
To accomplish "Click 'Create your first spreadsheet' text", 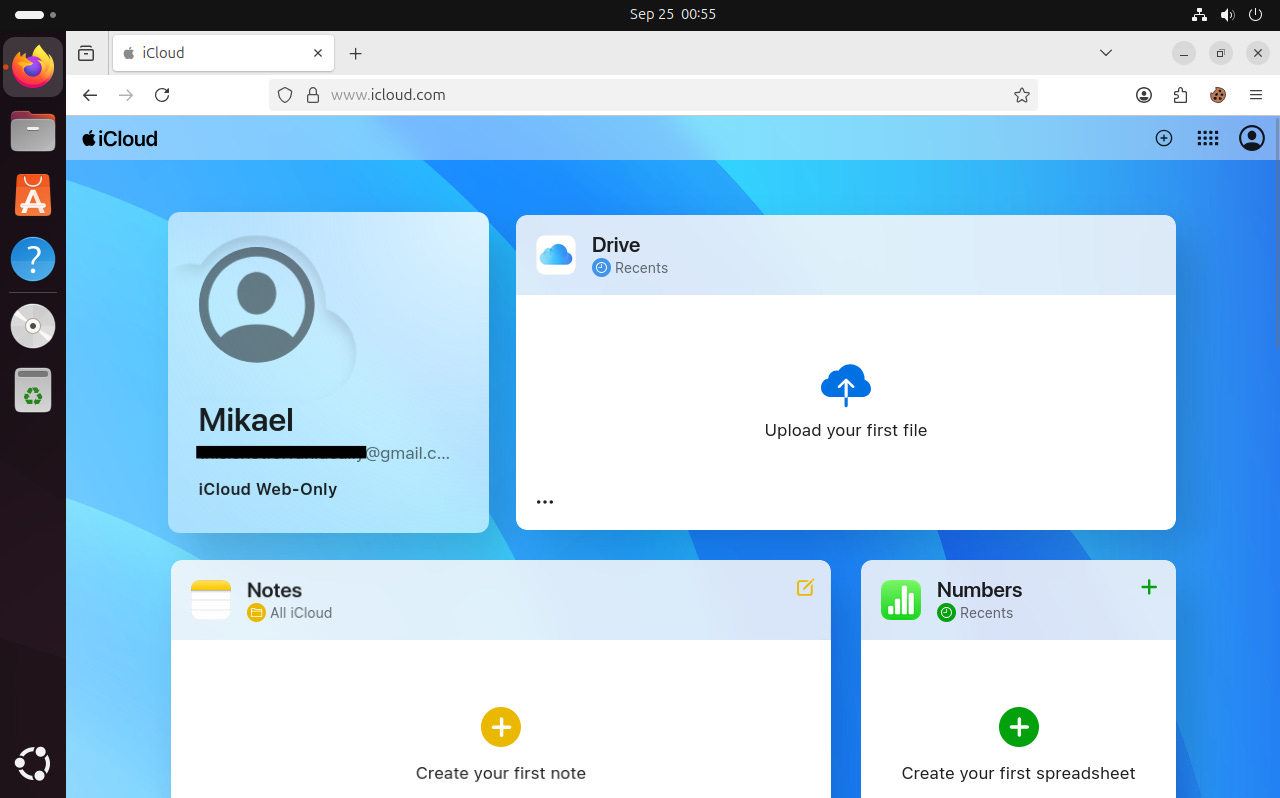I will click(1018, 774).
